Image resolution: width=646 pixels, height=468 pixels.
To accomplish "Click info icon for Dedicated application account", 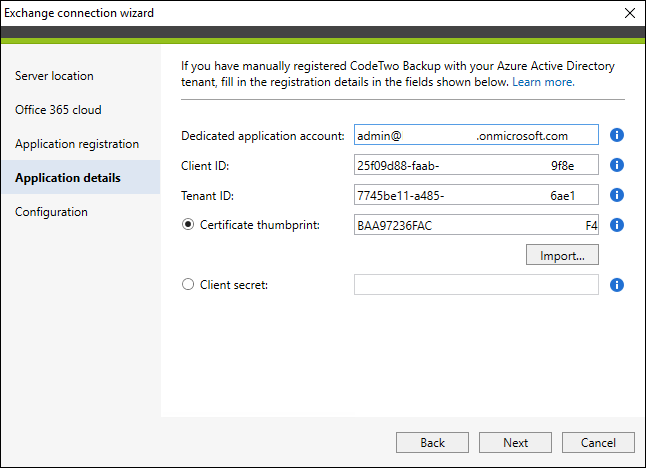I will coord(616,135).
